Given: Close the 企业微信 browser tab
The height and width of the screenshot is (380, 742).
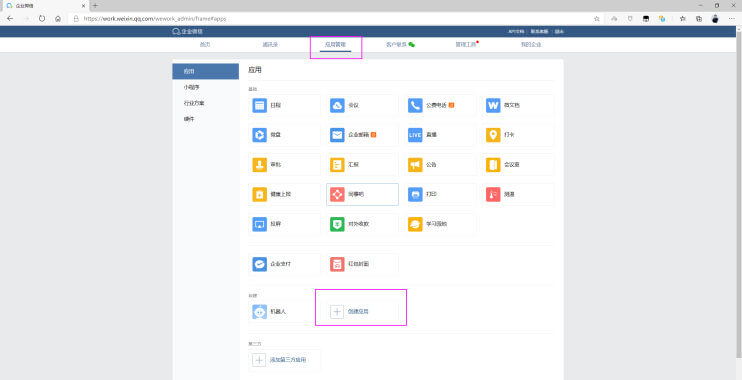Looking at the screenshot, I should pos(83,6).
